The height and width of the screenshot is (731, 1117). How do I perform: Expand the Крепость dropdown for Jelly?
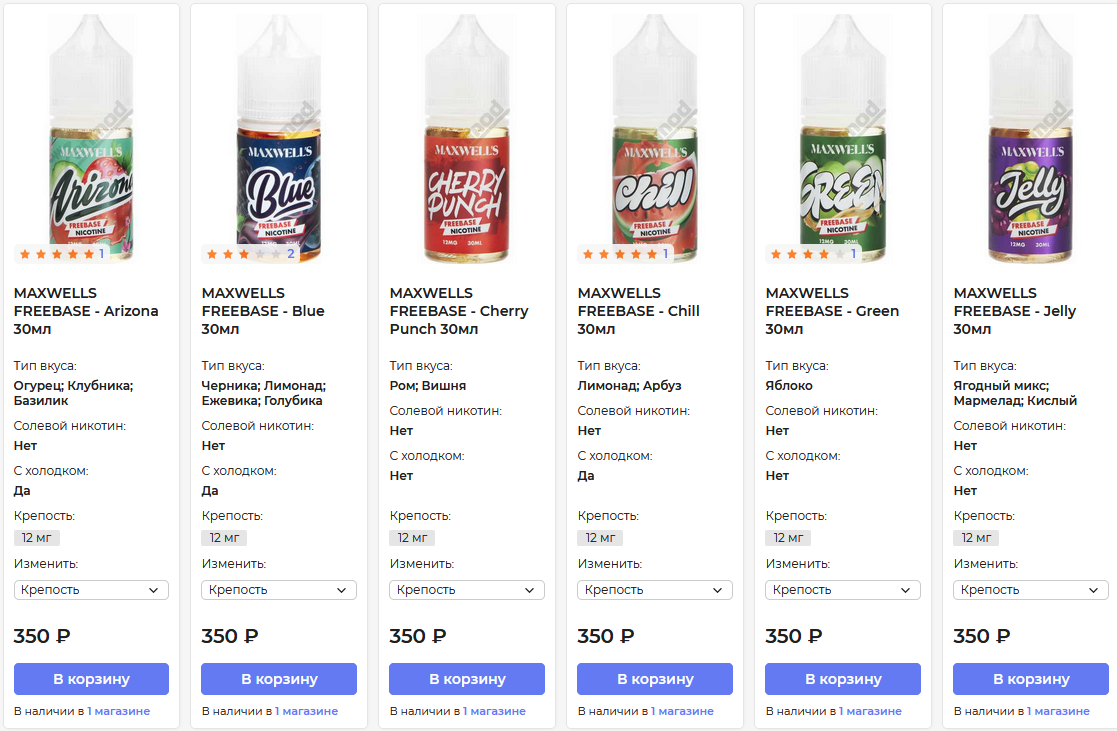[1031, 590]
